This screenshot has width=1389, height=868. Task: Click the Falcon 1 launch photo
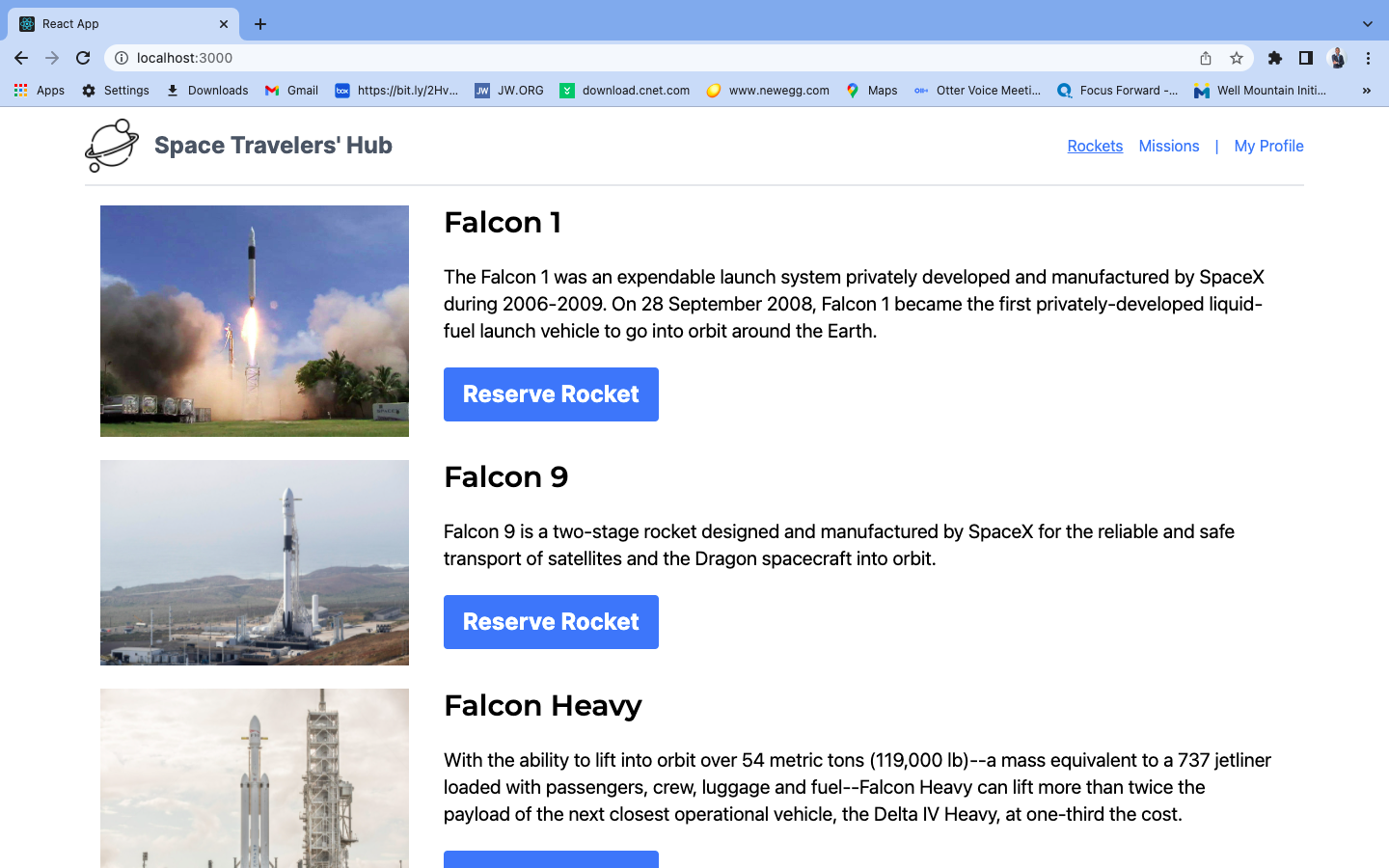pos(255,321)
